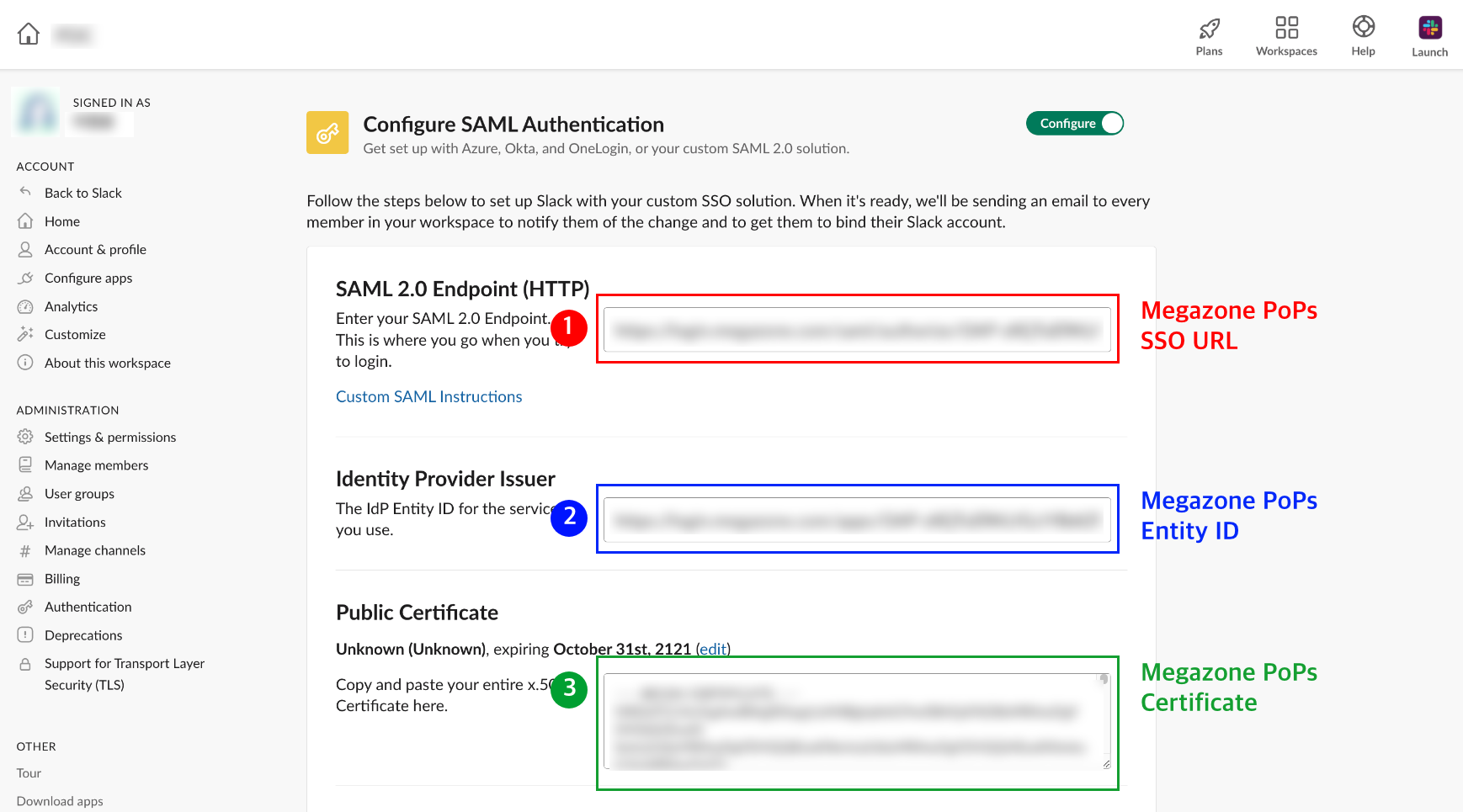Open Analytics in sidebar
The width and height of the screenshot is (1463, 812).
tap(71, 306)
